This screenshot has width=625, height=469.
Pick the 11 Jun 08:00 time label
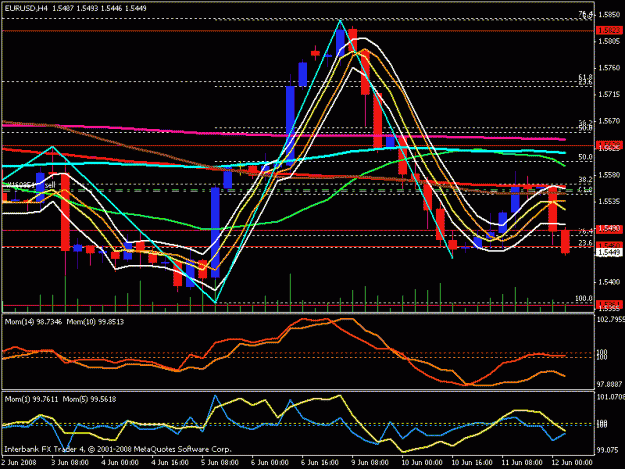click(521, 463)
